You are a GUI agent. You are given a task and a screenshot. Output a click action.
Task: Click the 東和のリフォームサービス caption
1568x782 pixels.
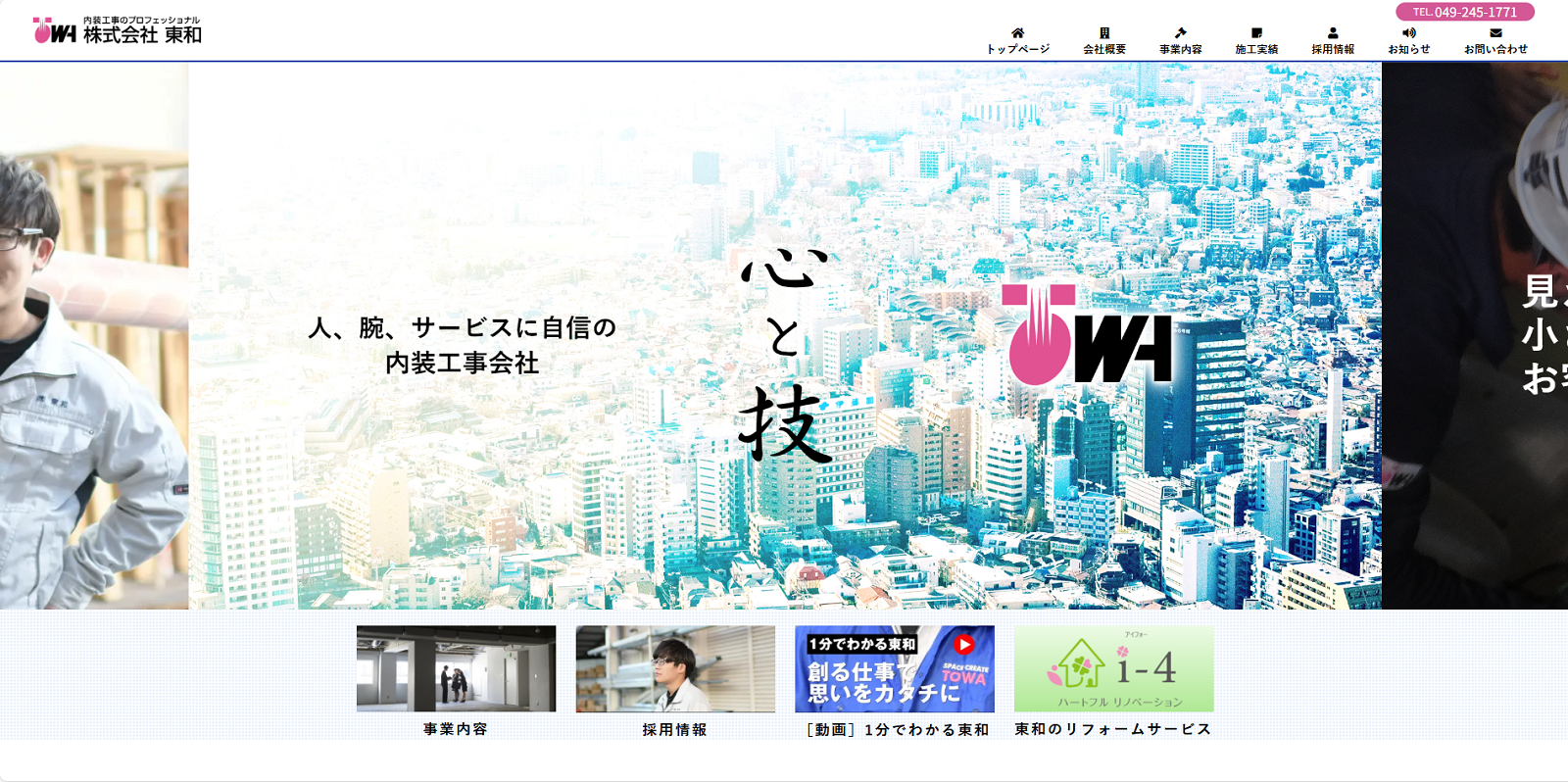(1113, 729)
